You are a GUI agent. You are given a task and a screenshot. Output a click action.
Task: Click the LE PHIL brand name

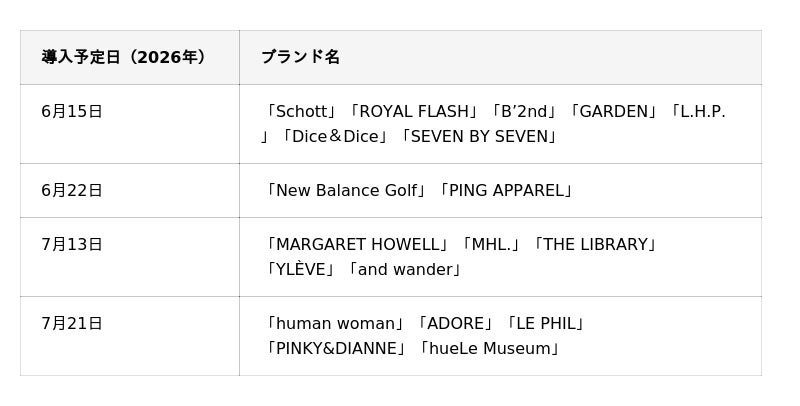tap(545, 323)
